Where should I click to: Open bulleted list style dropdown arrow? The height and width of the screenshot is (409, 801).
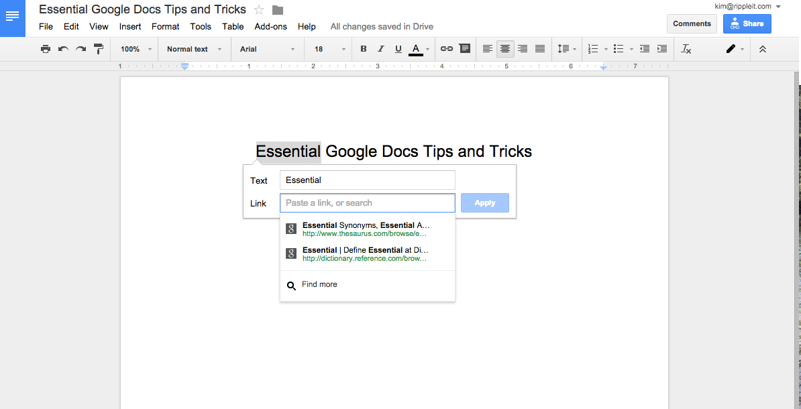[x=631, y=50]
